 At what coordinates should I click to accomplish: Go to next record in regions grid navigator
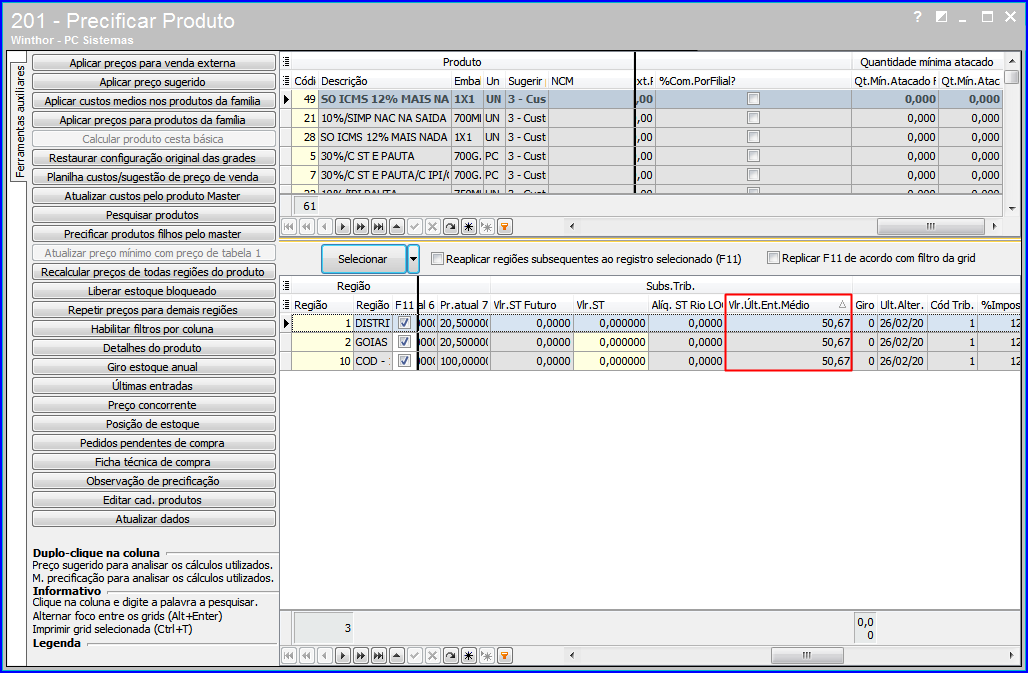342,655
